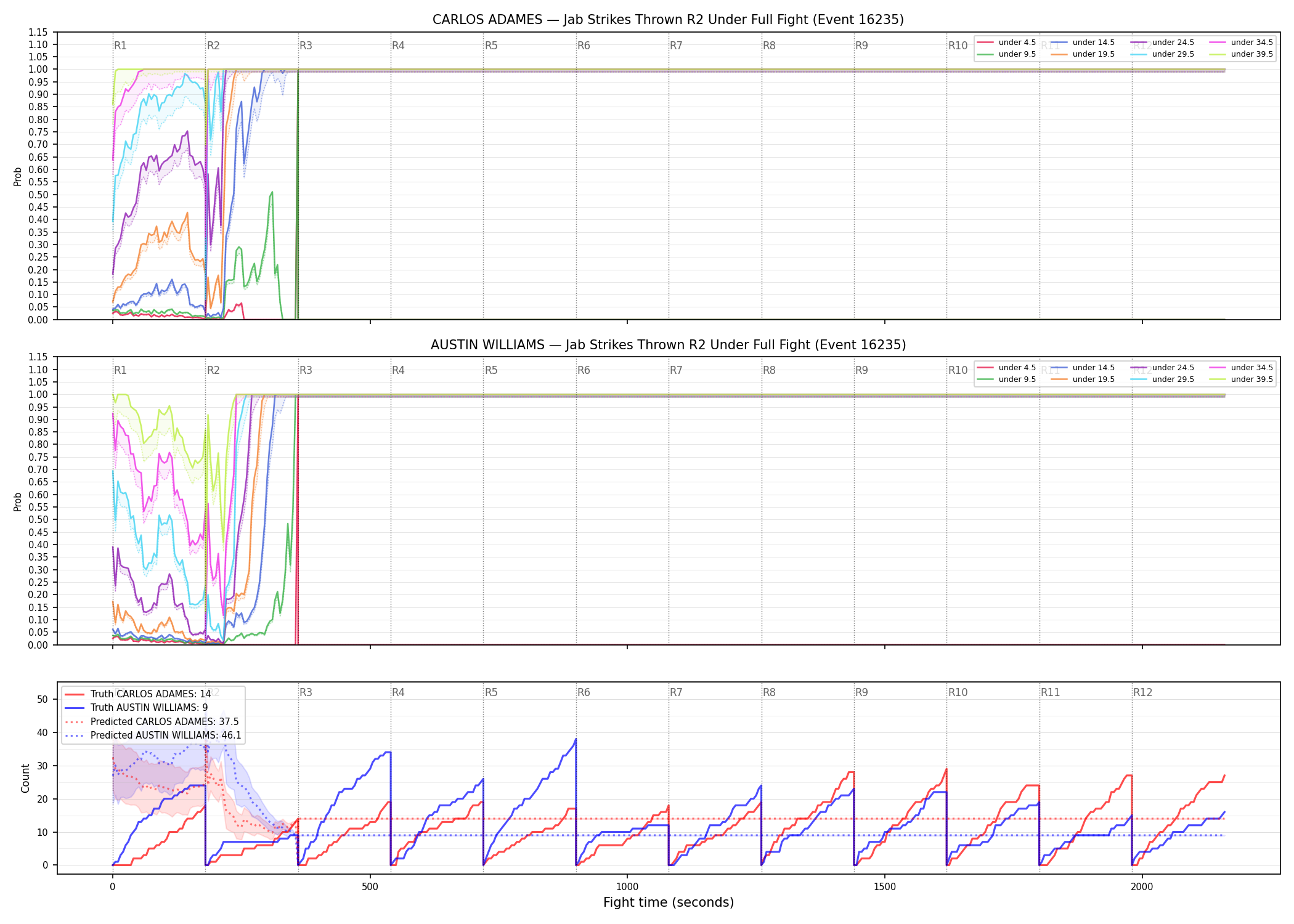
Task: Click the 'Count' y-axis label
Action: (25, 778)
